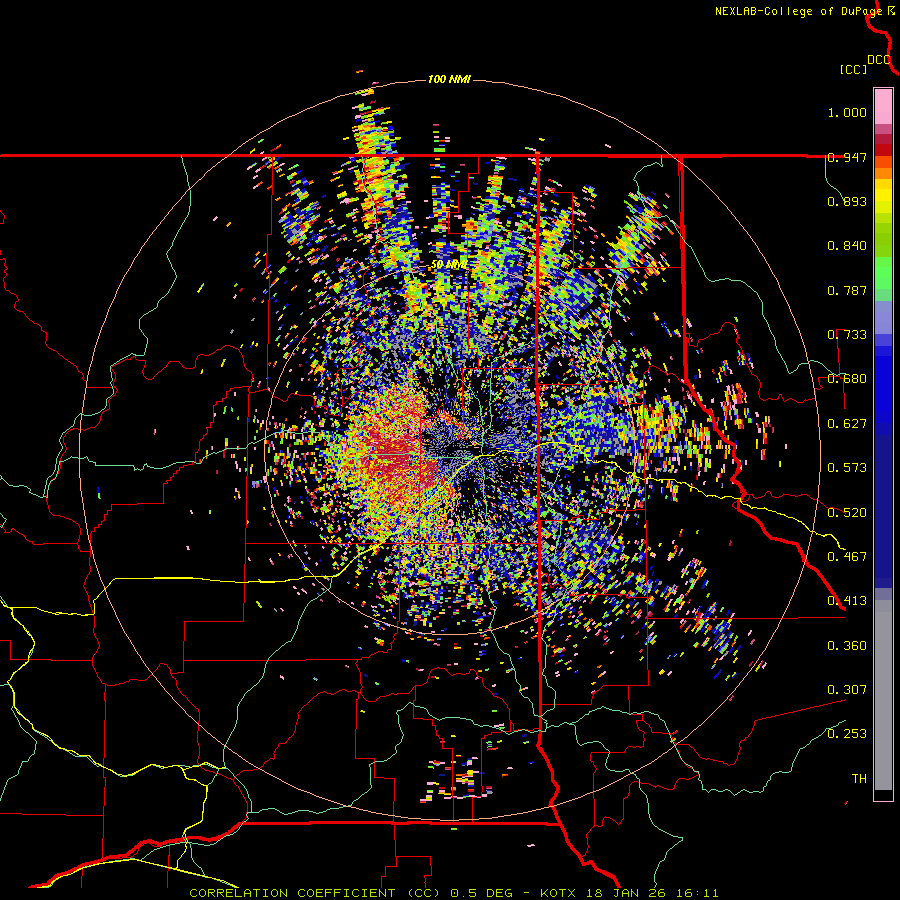Pick the pink segment of the color bar
The height and width of the screenshot is (900, 900).
[x=883, y=106]
